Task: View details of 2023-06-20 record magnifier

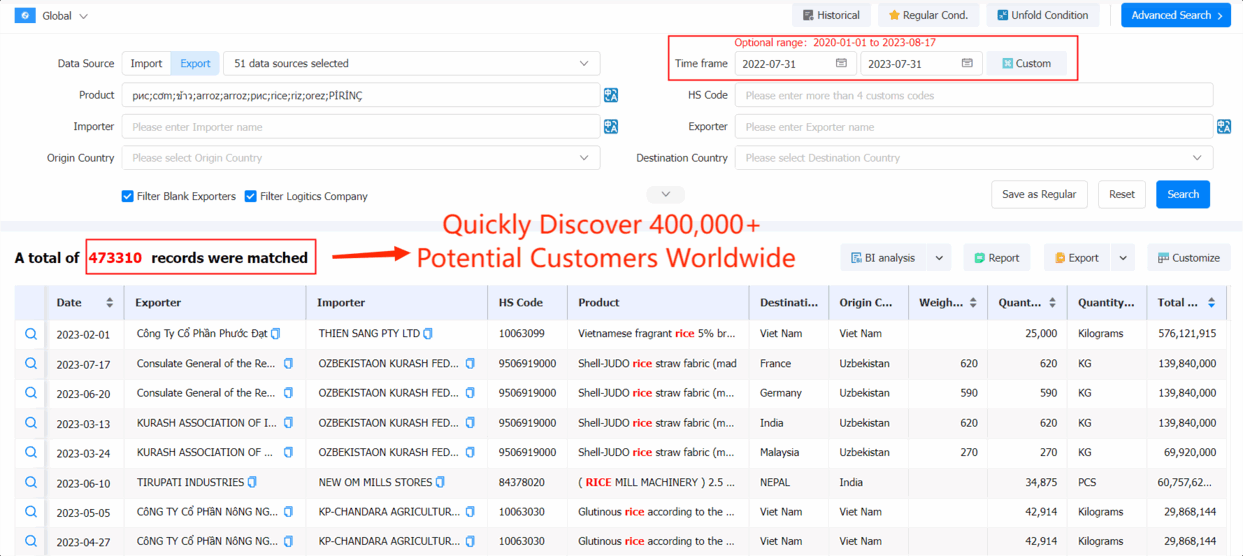Action: click(31, 393)
